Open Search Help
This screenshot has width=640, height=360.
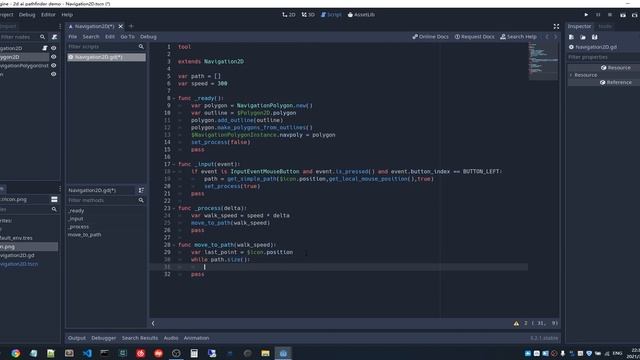518,37
